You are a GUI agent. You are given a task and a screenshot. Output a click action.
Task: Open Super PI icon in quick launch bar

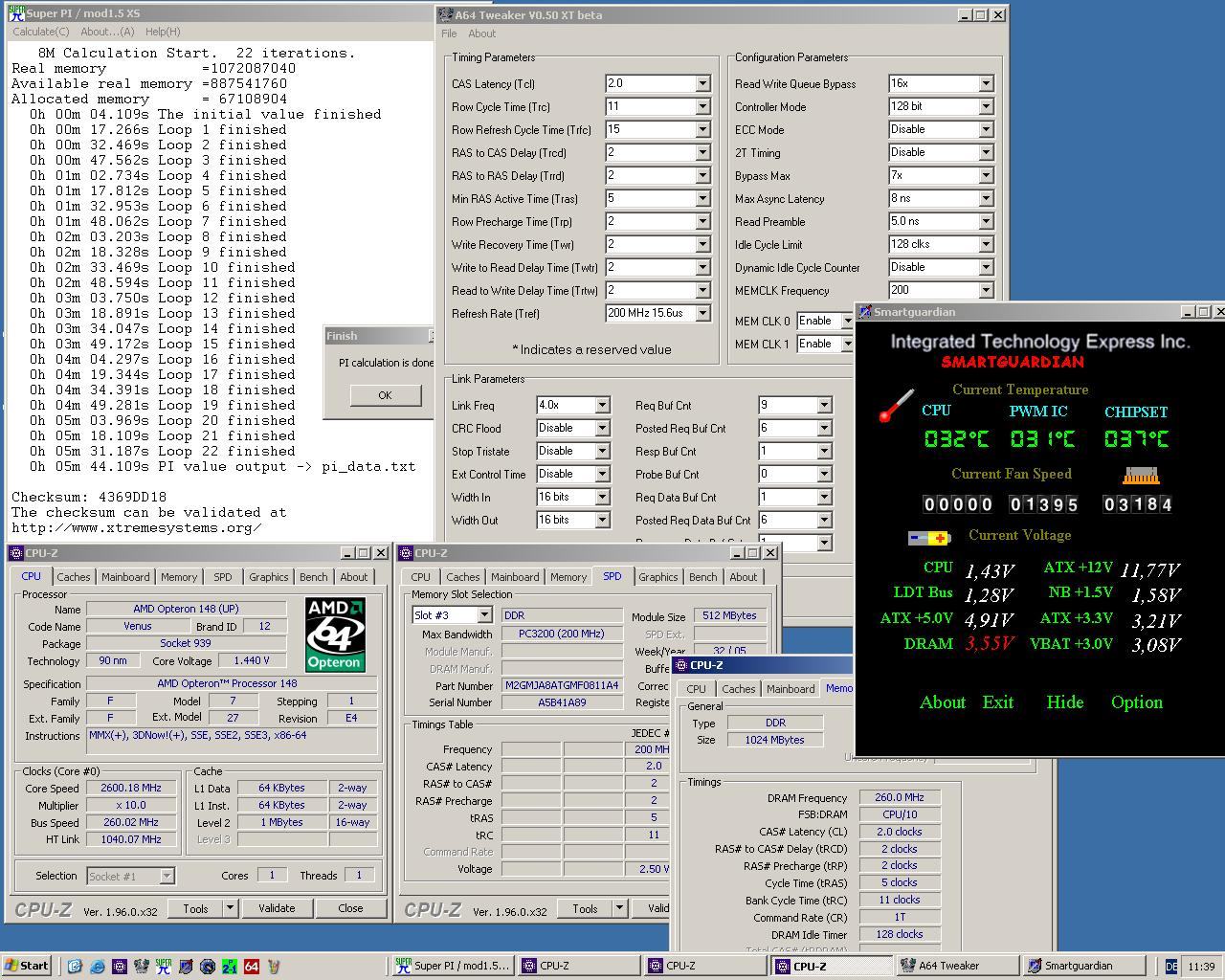(164, 966)
